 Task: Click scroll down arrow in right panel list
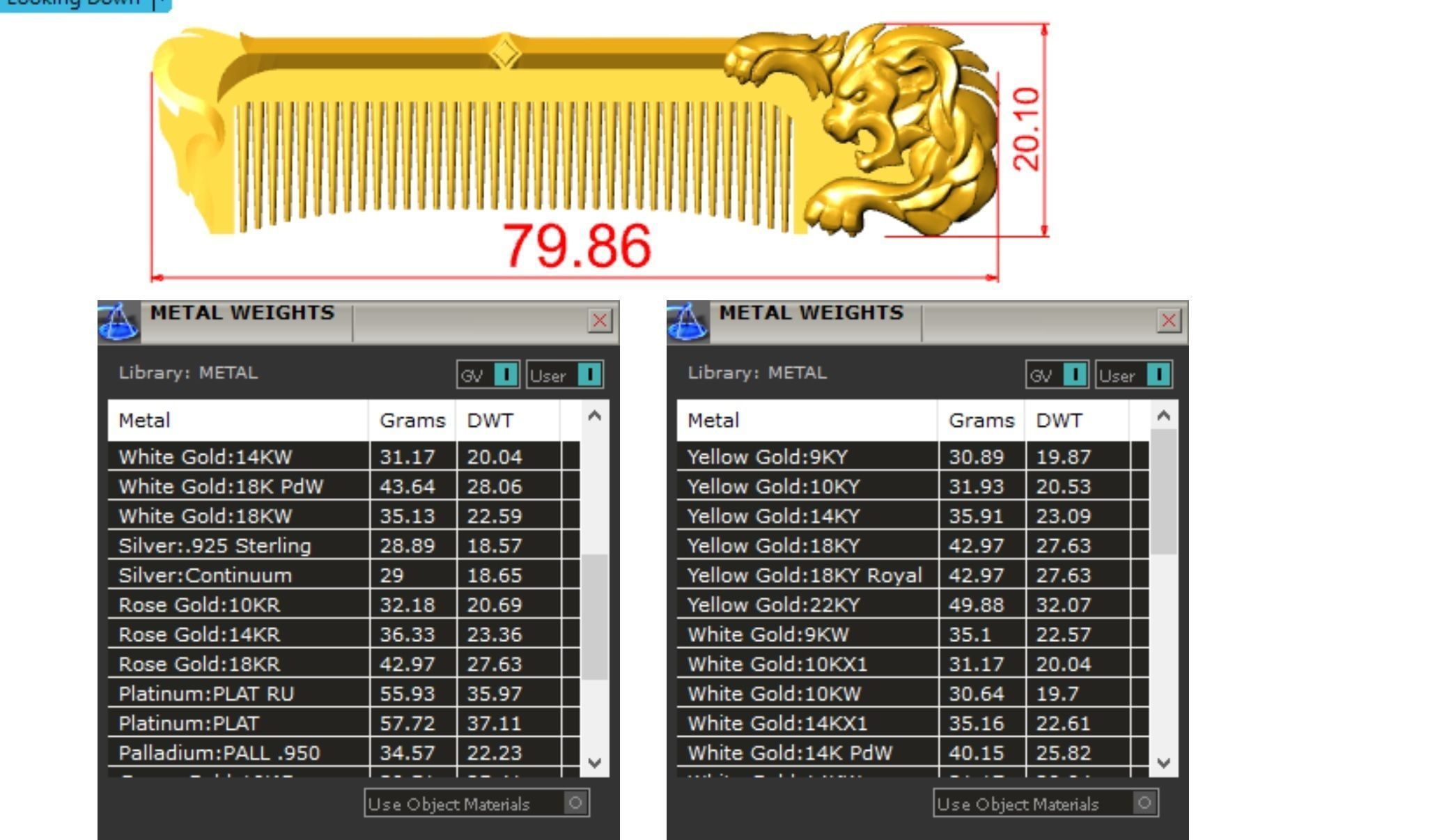point(1163,762)
